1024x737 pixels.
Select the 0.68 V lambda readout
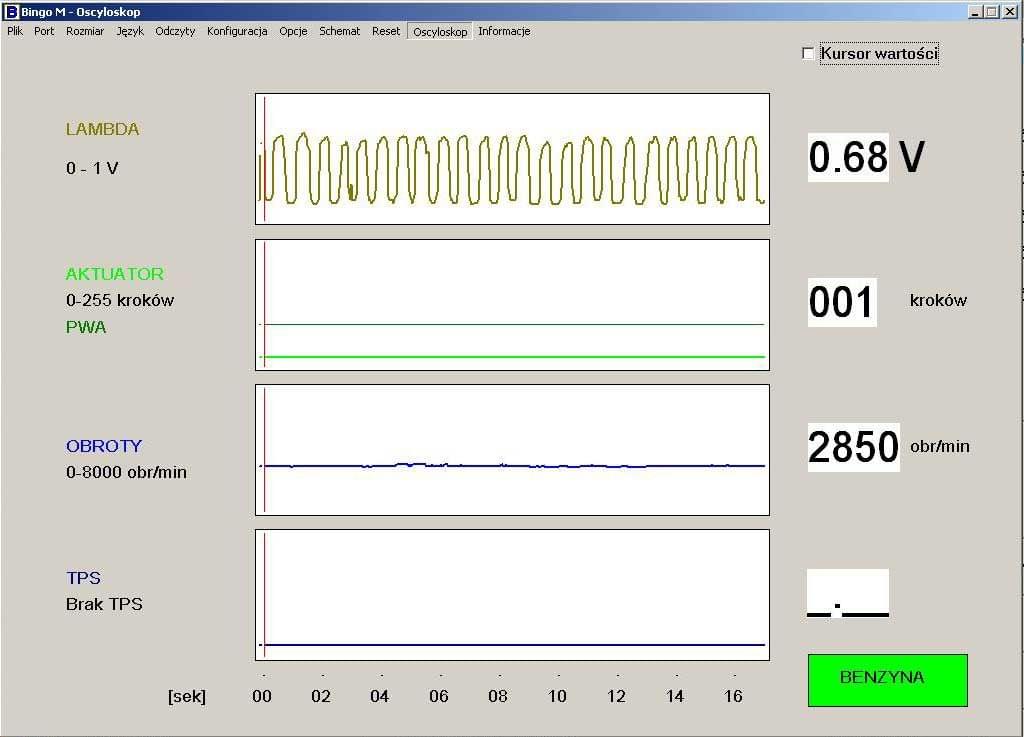[x=848, y=158]
